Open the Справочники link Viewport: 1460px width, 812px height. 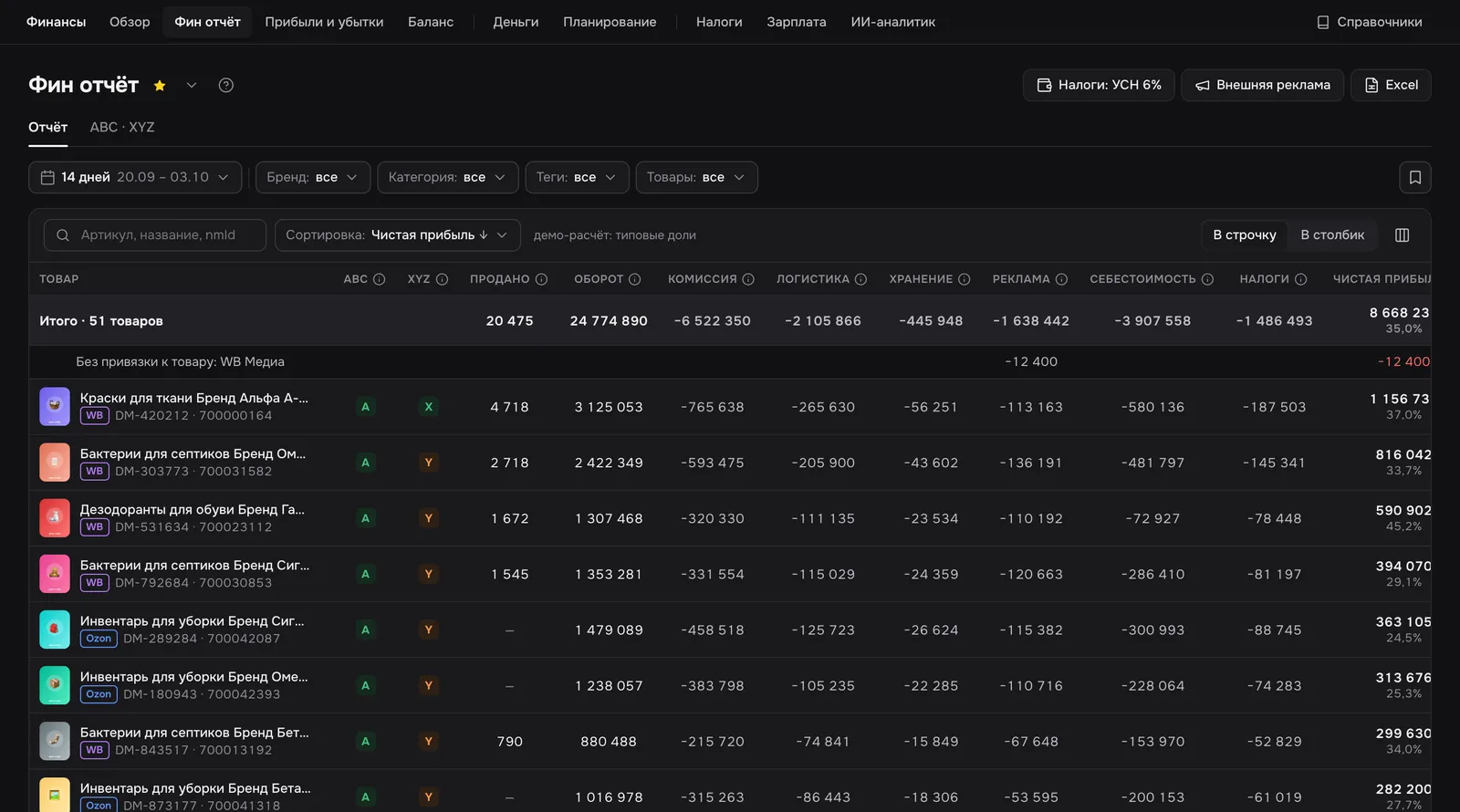click(x=1370, y=22)
